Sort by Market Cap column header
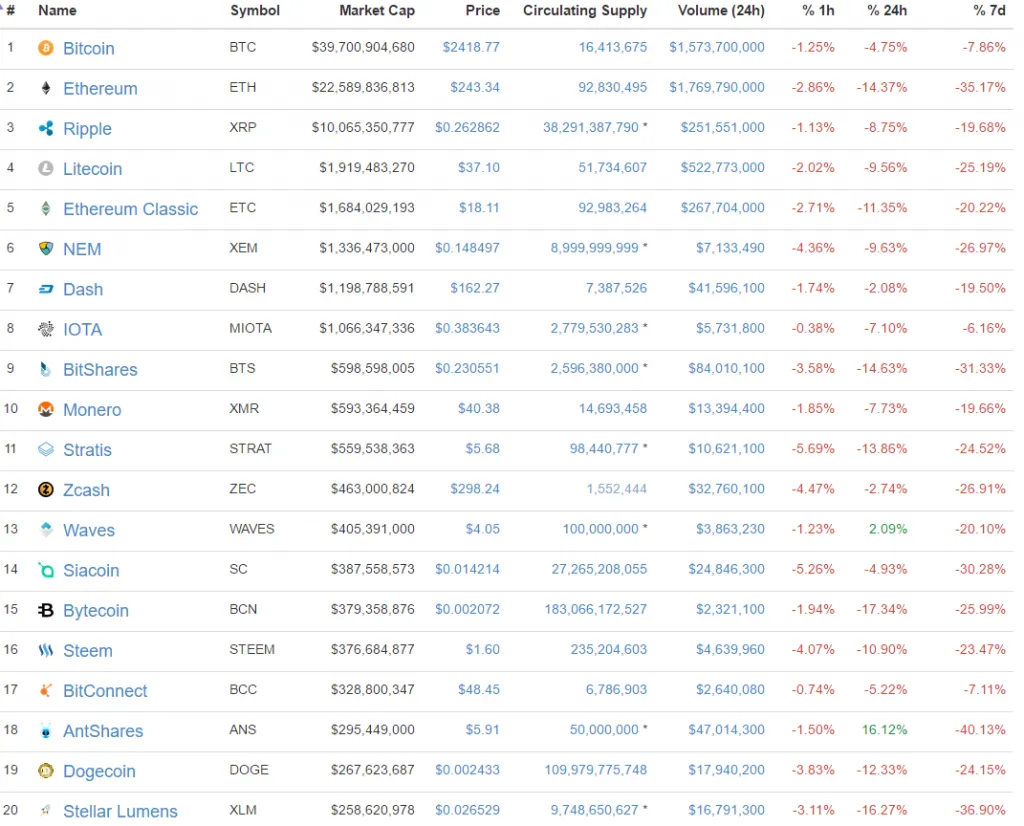1024x826 pixels. [377, 10]
